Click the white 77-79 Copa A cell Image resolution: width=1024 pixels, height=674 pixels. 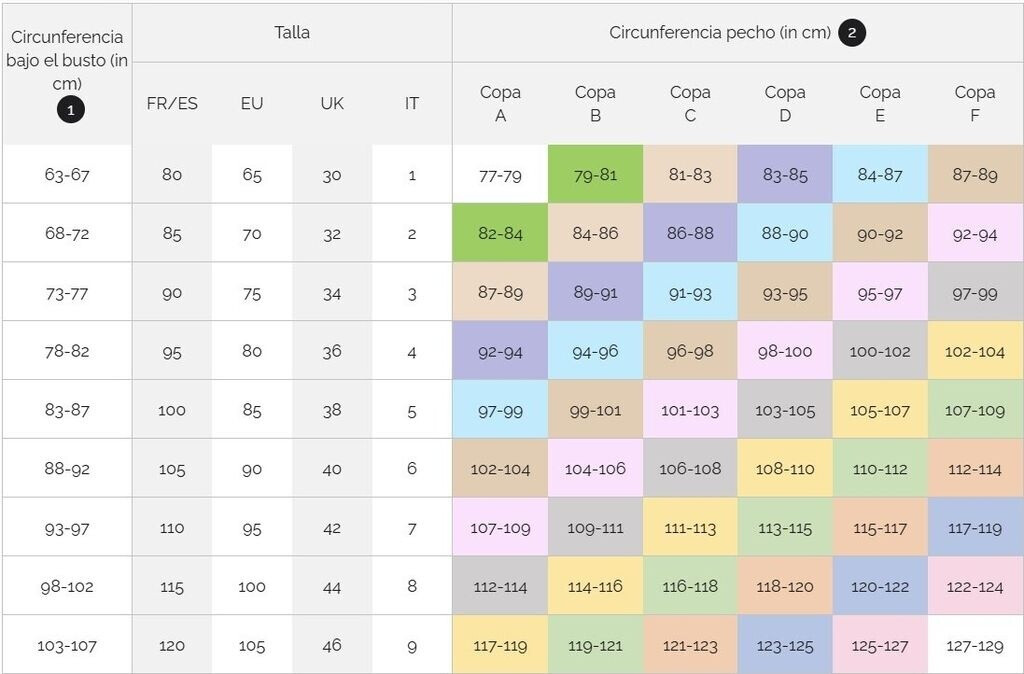click(x=500, y=175)
